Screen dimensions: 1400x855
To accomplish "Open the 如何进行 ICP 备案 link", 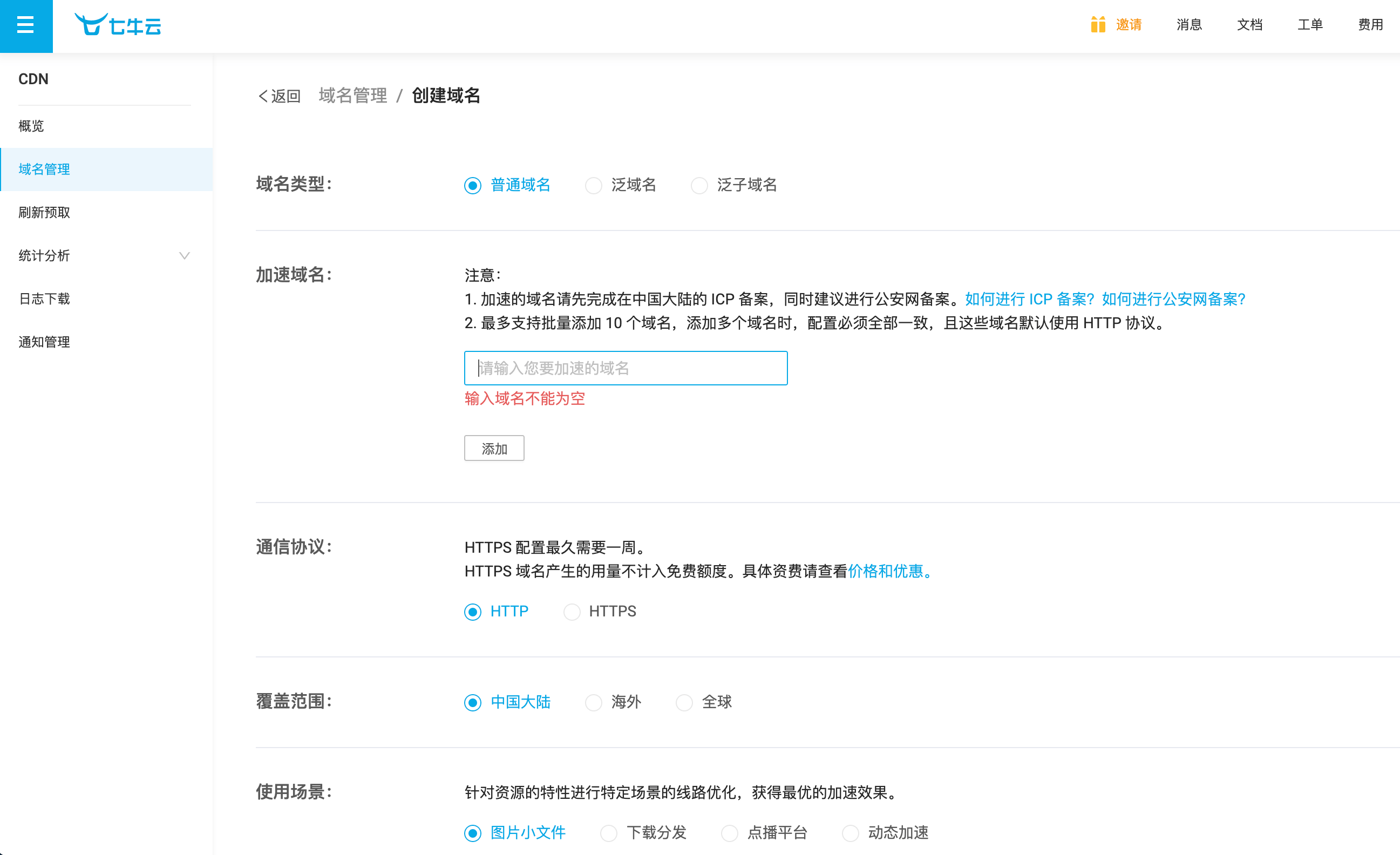I will point(1030,300).
